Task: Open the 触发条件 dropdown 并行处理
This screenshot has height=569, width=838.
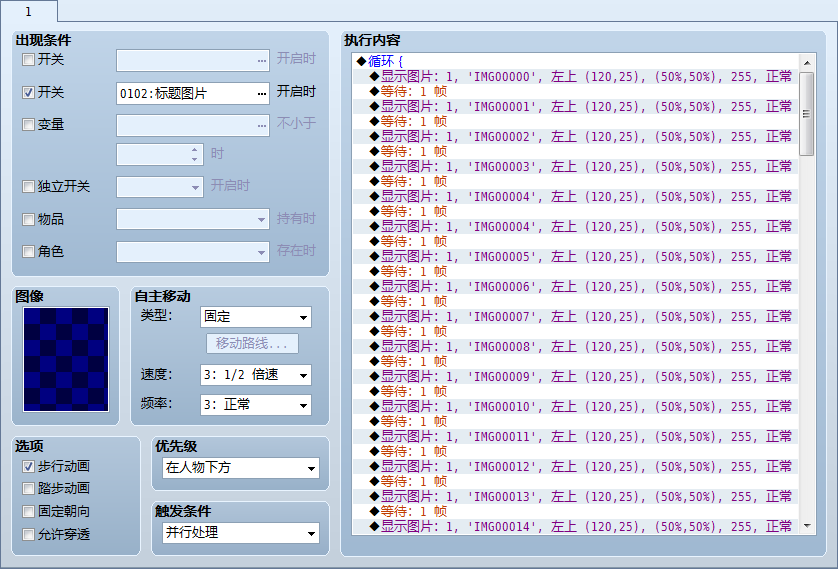Action: click(x=241, y=533)
